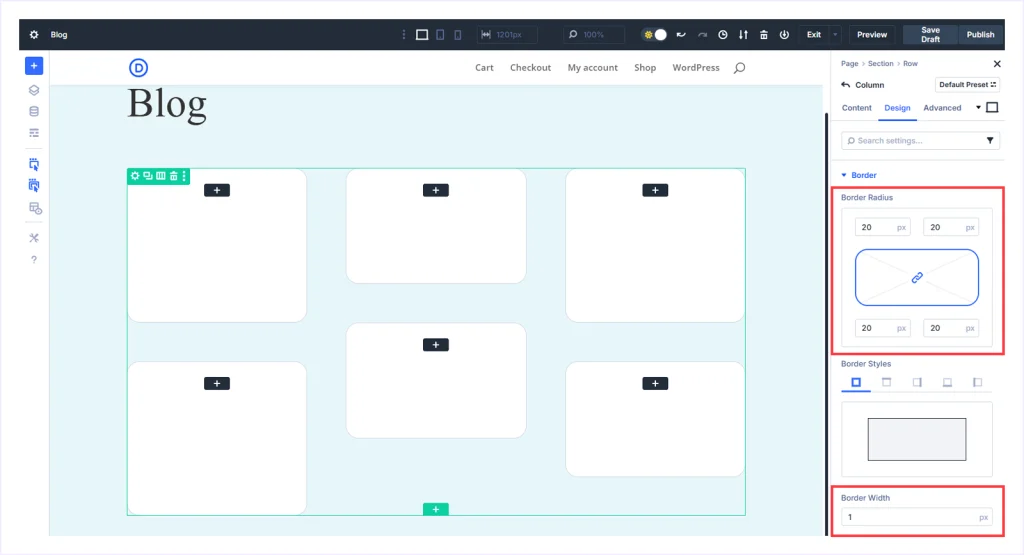Collapse the Border settings group
Screen dimensions: 1024x555
[859, 175]
